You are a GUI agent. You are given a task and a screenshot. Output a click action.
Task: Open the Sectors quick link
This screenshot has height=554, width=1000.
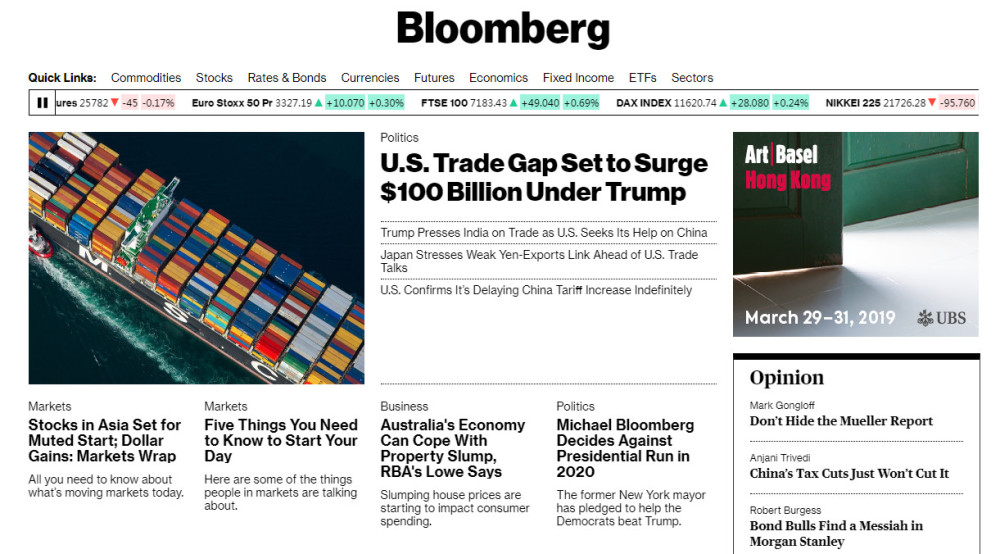pos(692,78)
